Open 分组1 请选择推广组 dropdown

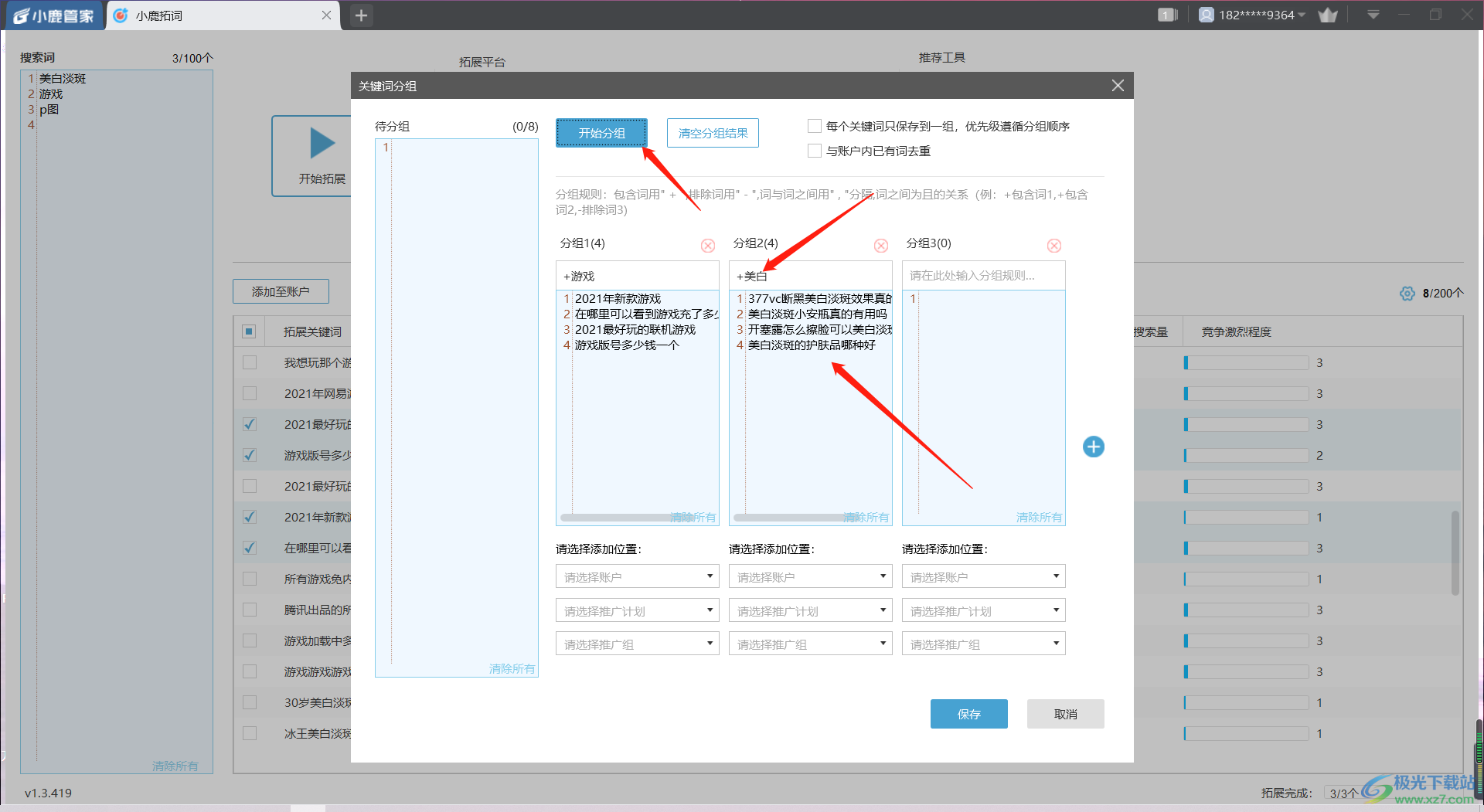[x=637, y=644]
